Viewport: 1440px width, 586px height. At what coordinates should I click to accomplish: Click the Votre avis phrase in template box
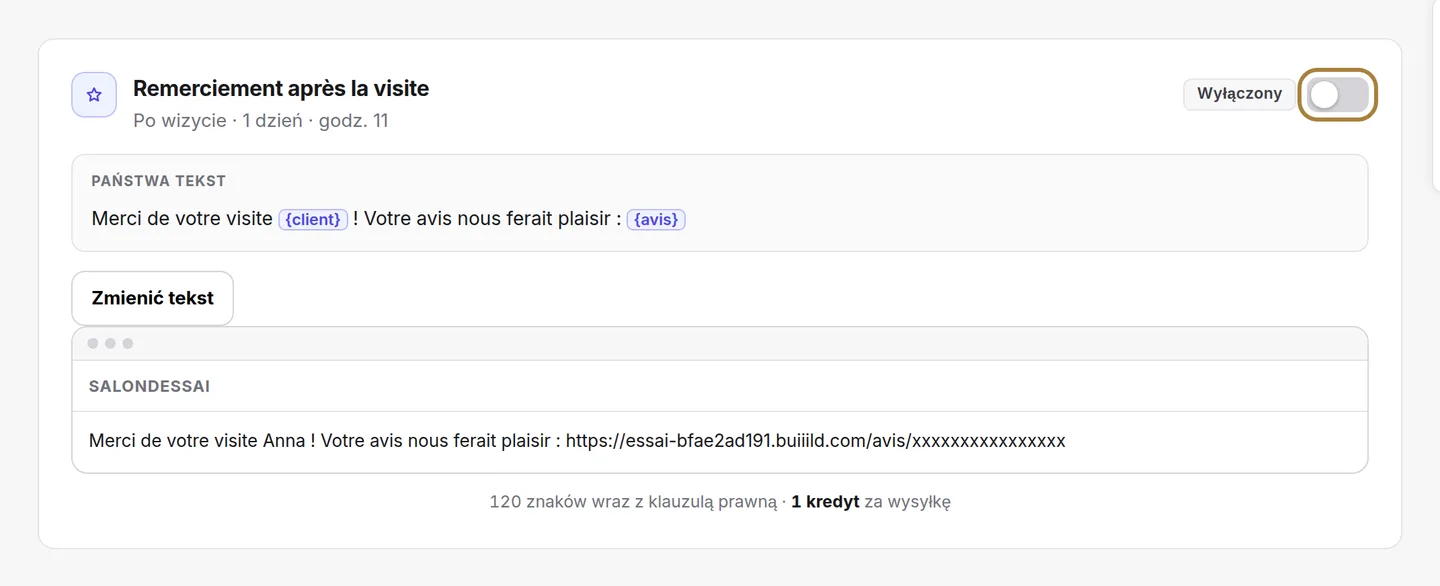tap(399, 218)
